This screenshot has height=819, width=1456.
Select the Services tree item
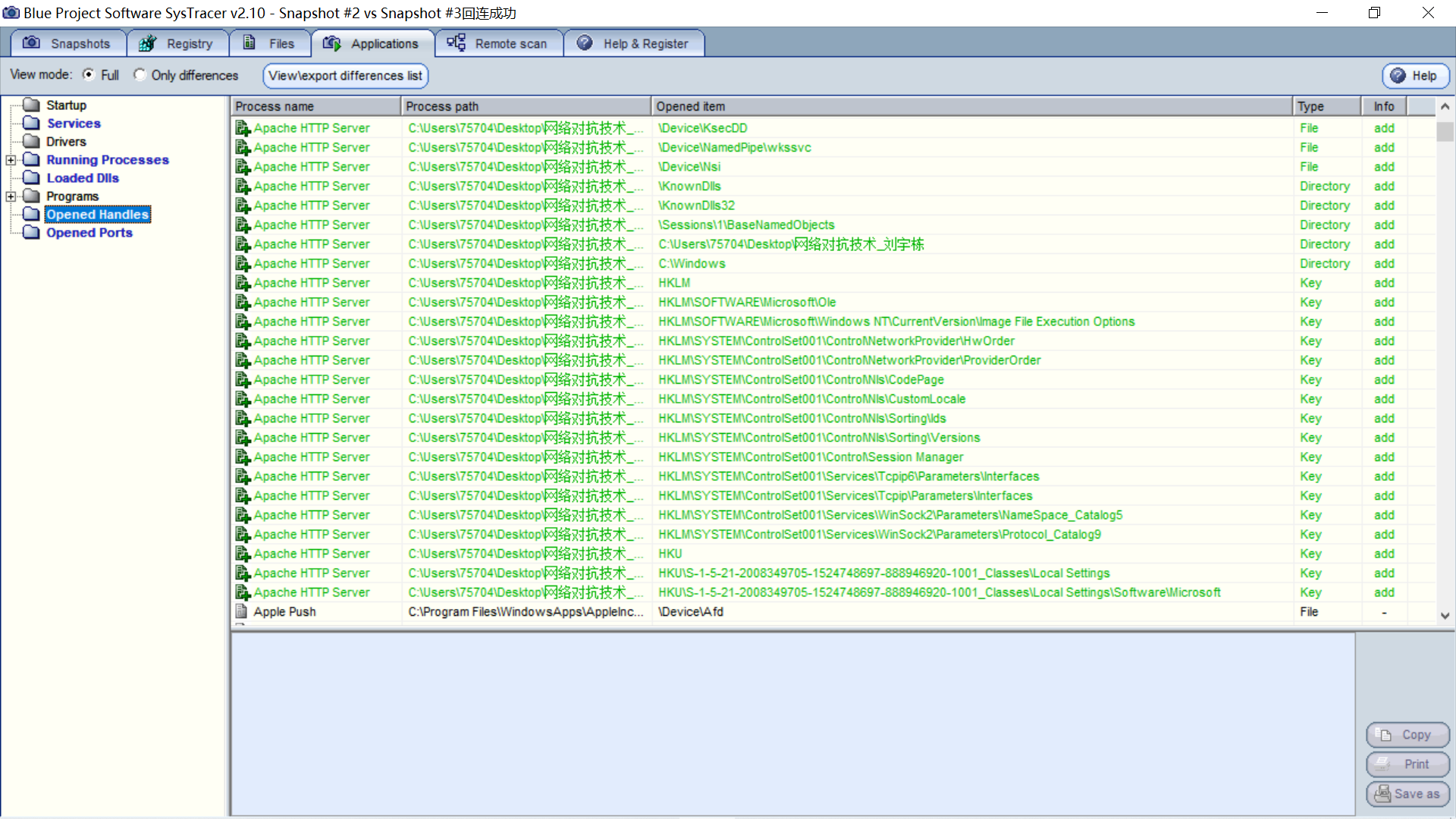coord(73,124)
